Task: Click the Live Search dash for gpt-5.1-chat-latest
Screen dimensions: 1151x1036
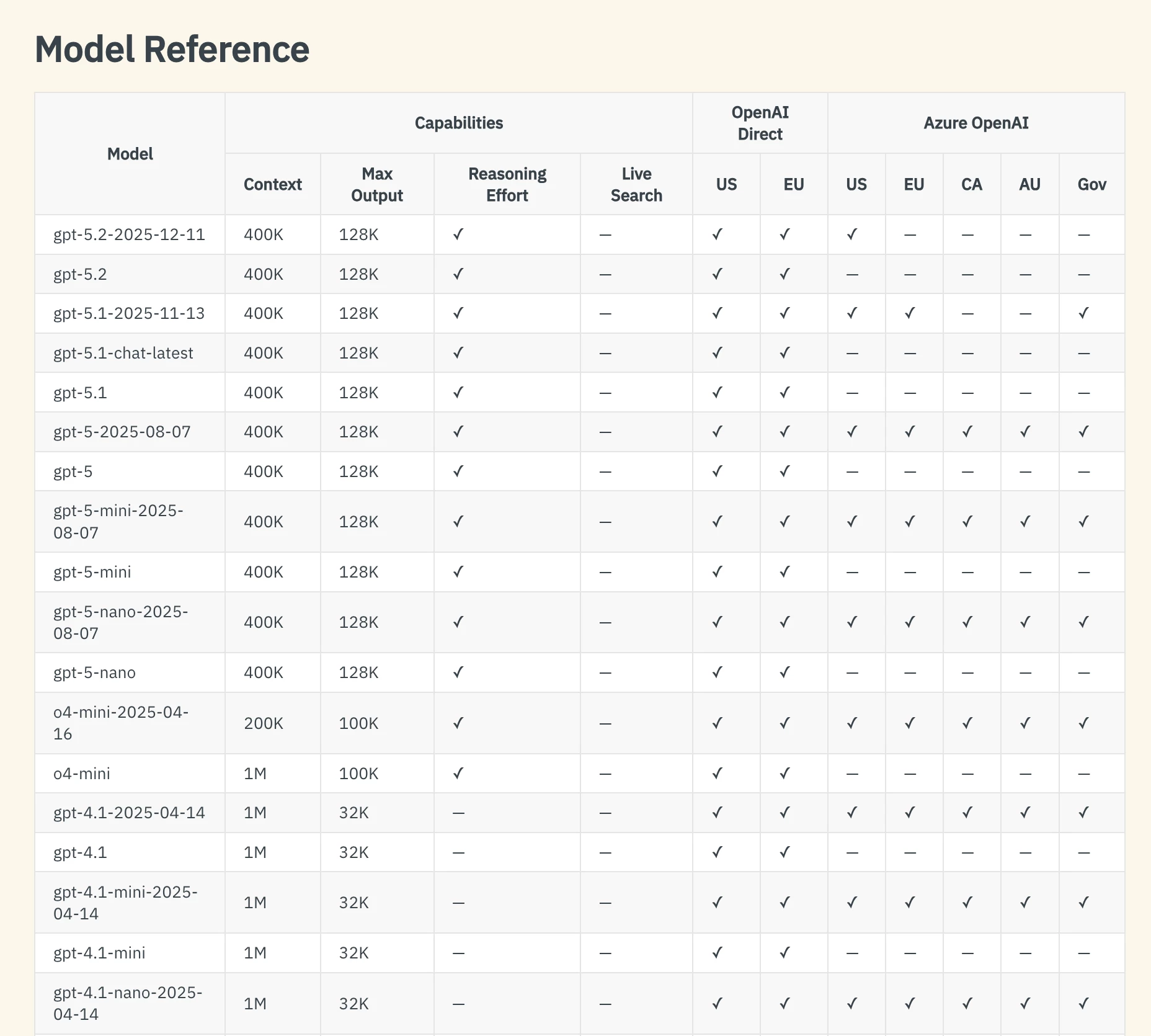Action: (x=605, y=354)
